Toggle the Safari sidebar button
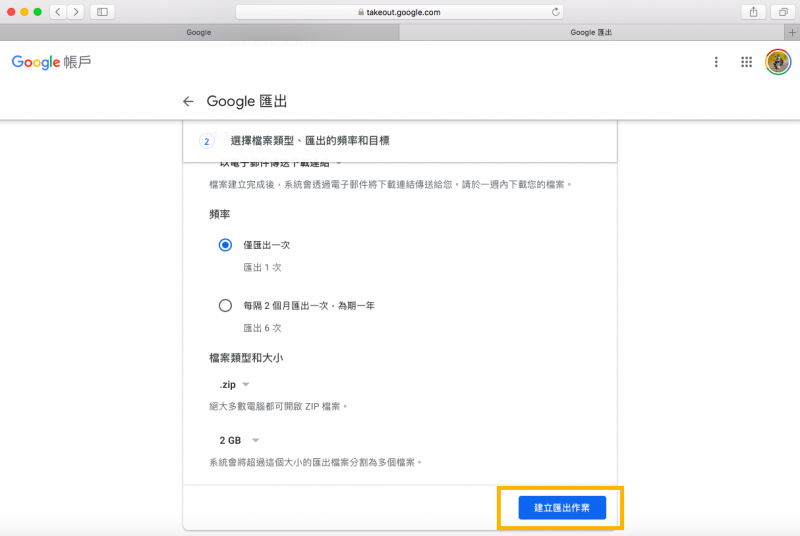 (102, 12)
